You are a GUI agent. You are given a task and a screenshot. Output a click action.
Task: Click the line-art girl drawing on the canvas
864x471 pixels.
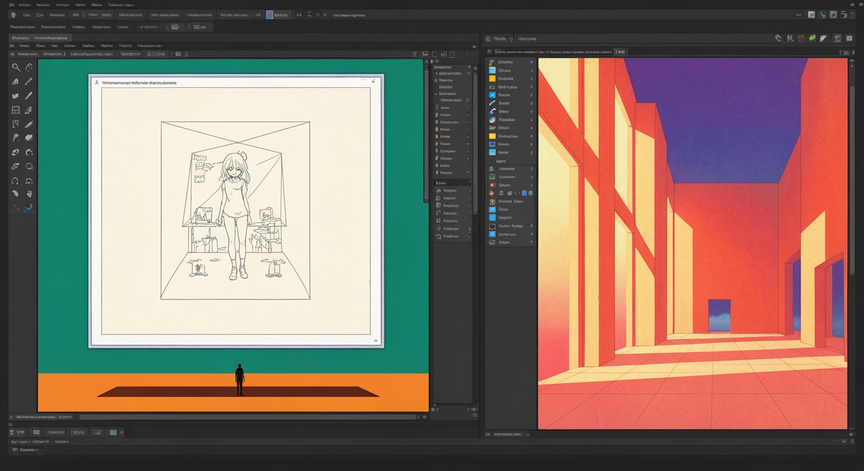coord(235,216)
